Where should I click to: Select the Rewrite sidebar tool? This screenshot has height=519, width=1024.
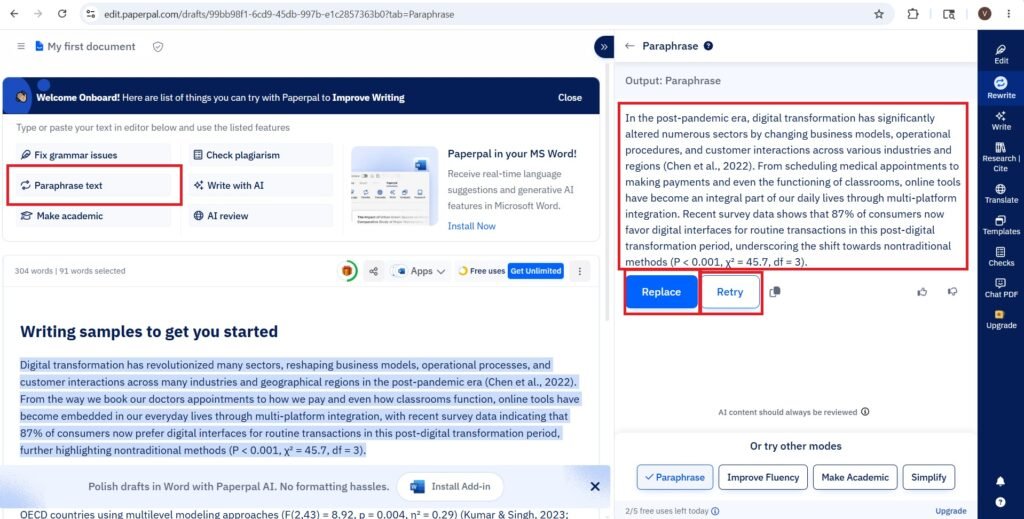tap(1000, 87)
